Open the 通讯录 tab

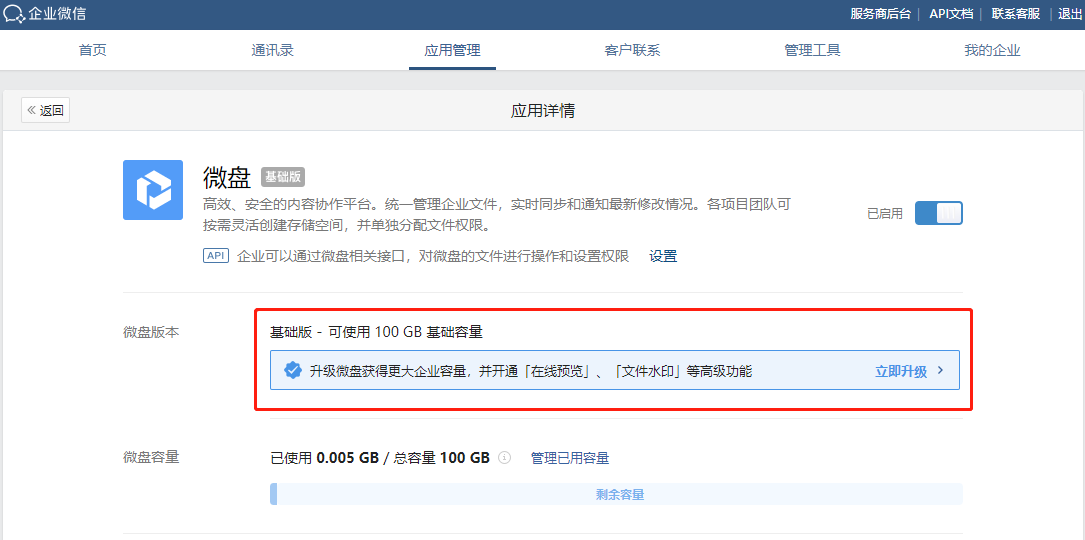coord(272,50)
